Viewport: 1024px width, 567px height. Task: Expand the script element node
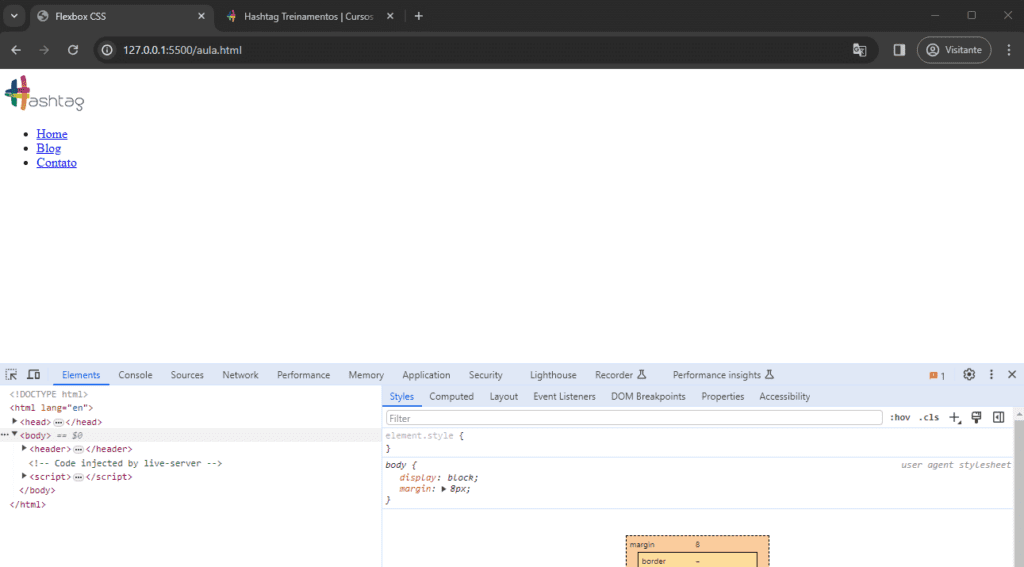point(24,476)
